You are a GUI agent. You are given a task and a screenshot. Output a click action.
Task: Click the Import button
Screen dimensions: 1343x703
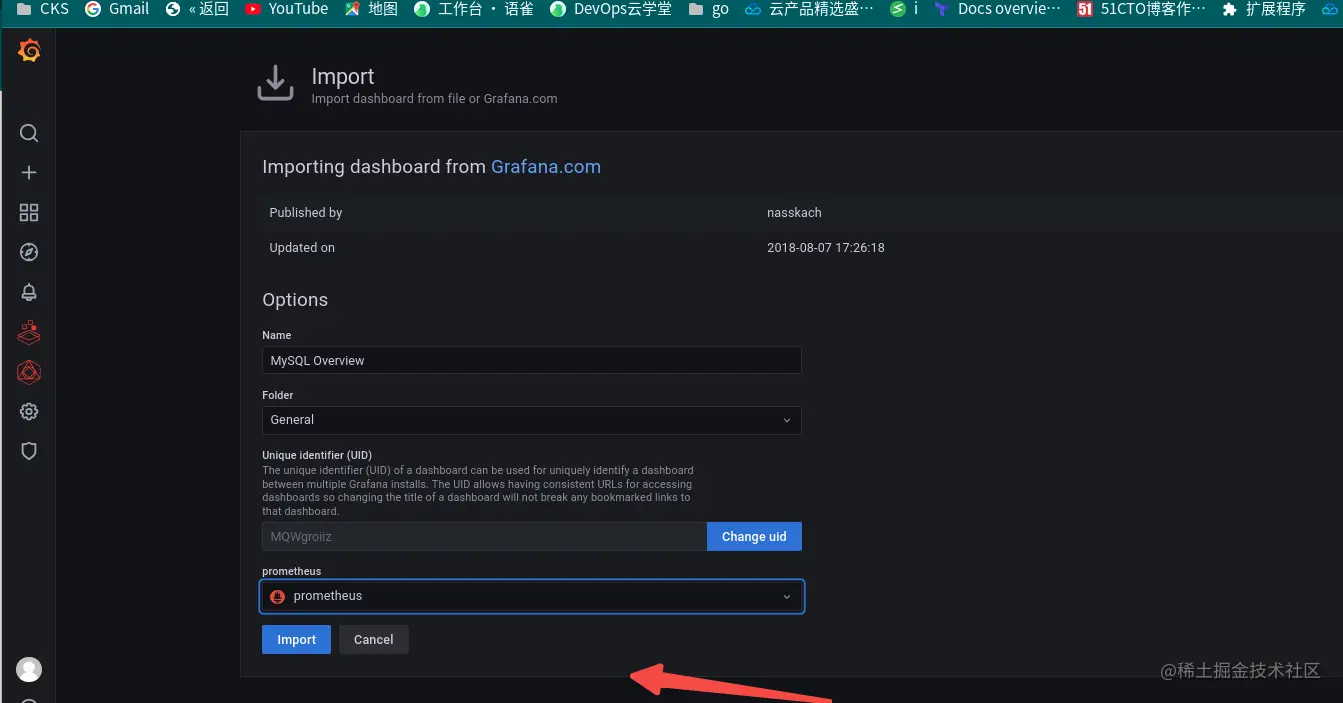pos(296,640)
